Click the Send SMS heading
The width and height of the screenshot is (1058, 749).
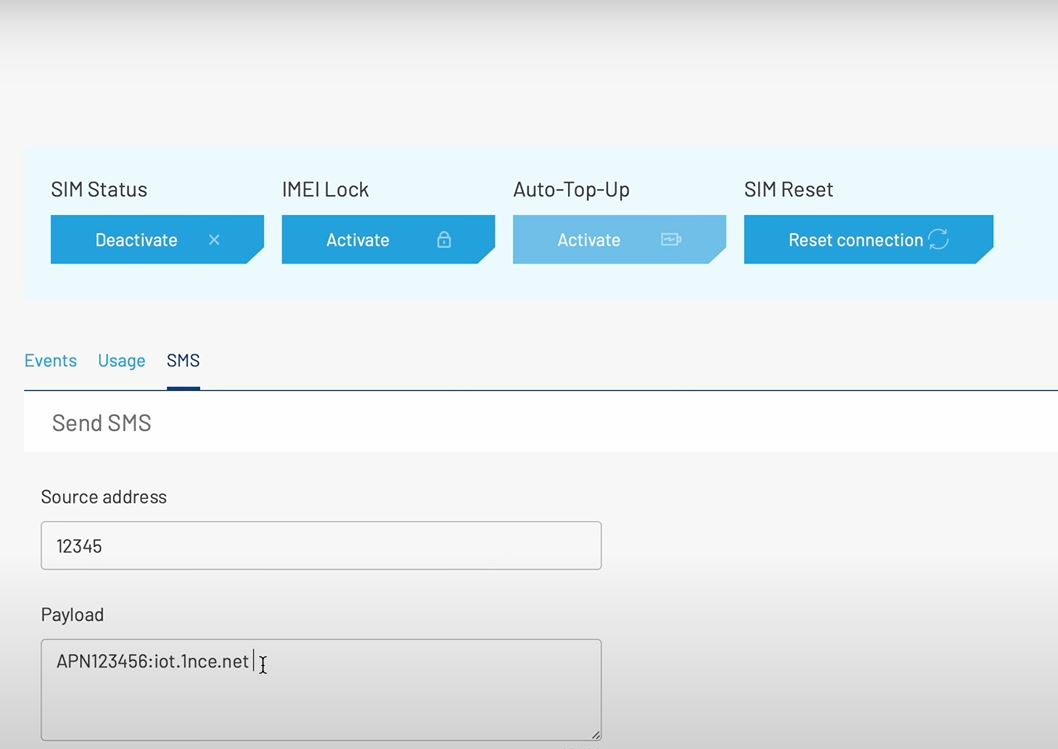pyautogui.click(x=102, y=423)
